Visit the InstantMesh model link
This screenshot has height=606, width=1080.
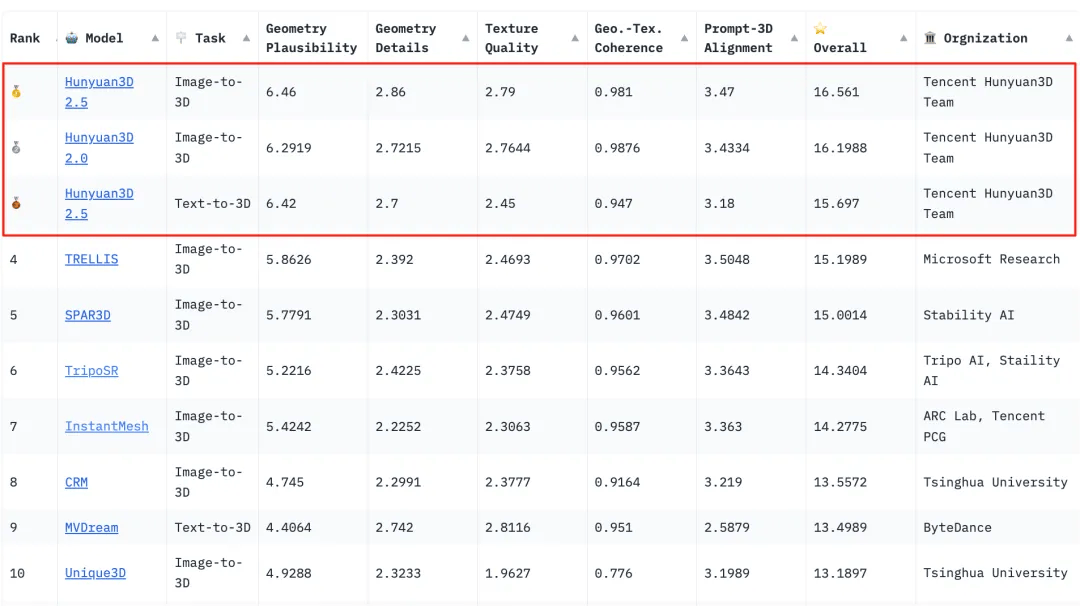tap(106, 426)
